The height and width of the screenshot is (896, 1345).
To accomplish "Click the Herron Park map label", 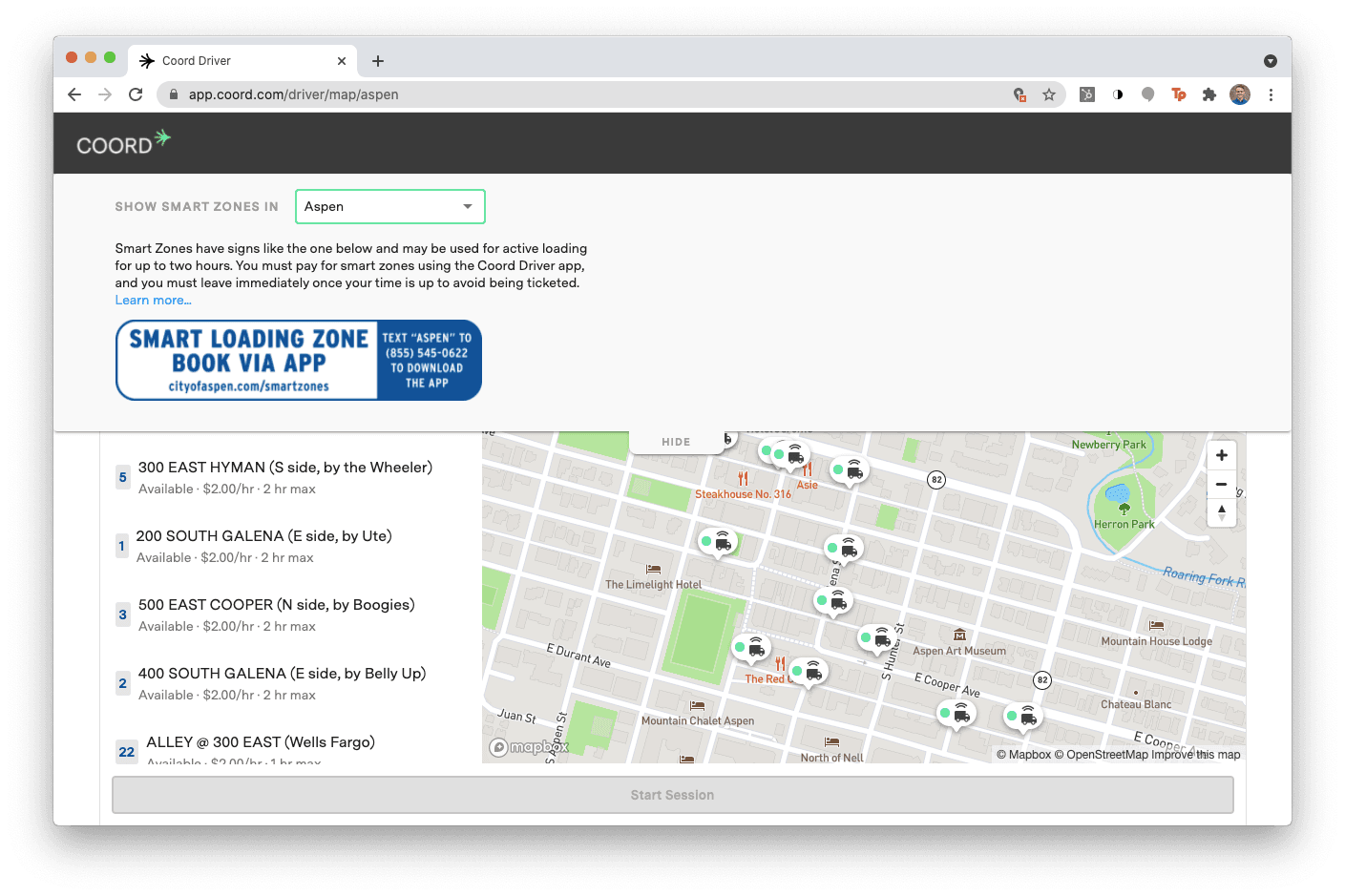I will tap(1124, 525).
